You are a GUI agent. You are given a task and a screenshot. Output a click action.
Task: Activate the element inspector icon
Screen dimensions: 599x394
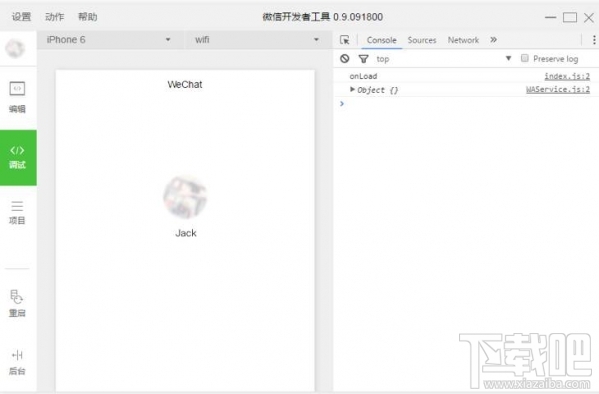point(345,40)
